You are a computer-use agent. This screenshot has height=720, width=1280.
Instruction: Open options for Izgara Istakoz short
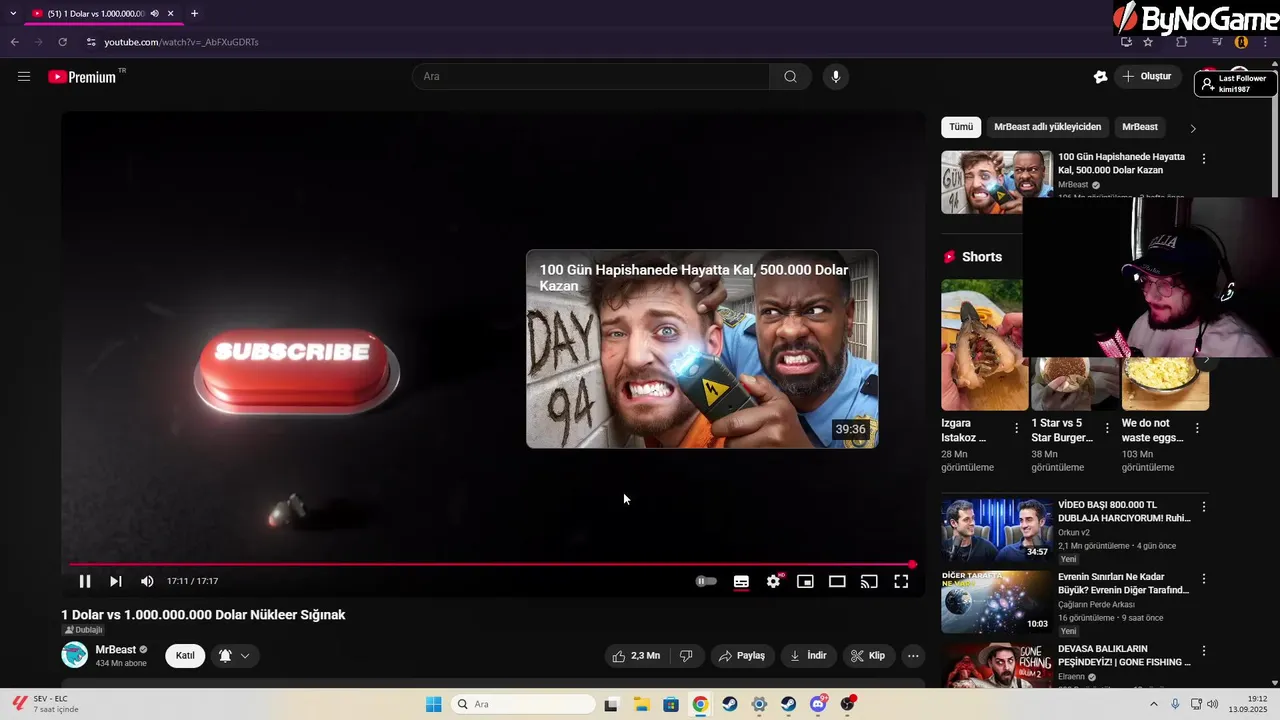pos(1017,428)
